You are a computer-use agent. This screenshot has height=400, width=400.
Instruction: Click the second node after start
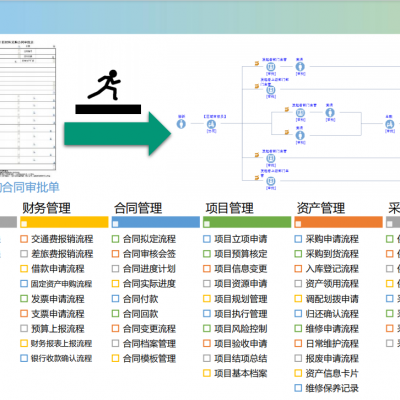(211, 125)
